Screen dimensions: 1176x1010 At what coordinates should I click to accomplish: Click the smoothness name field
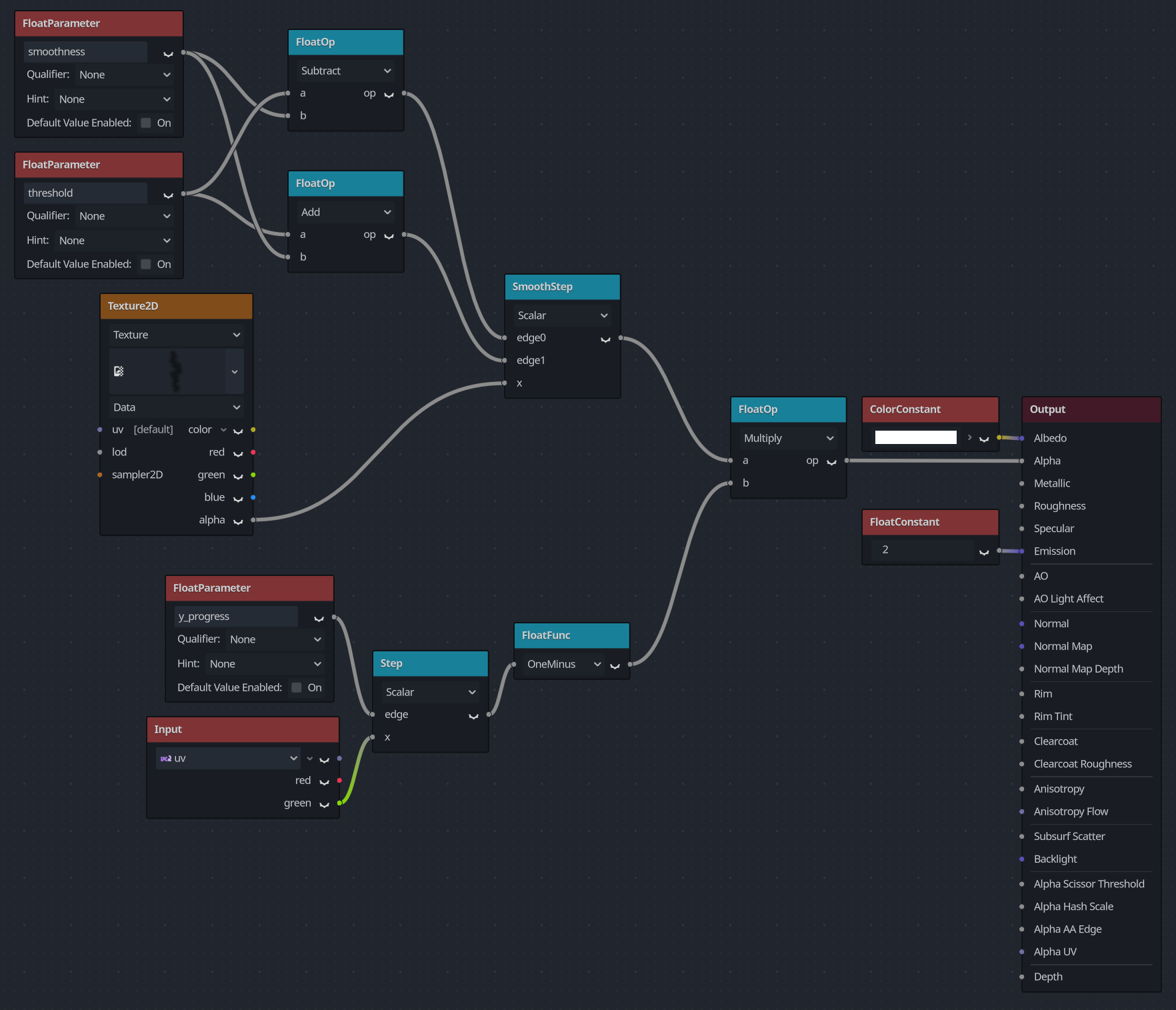pos(85,52)
